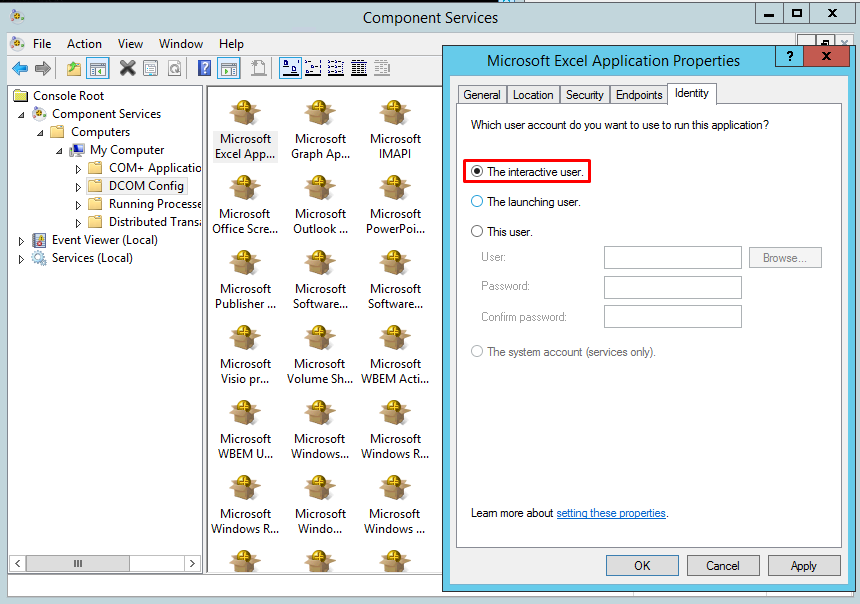Click the tree pane scroll-right arrow
860x604 pixels.
(192, 563)
